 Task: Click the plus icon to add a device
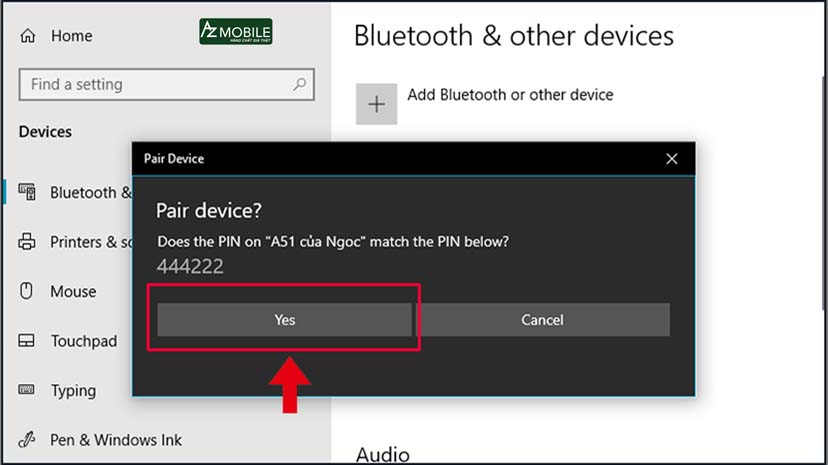(x=376, y=104)
